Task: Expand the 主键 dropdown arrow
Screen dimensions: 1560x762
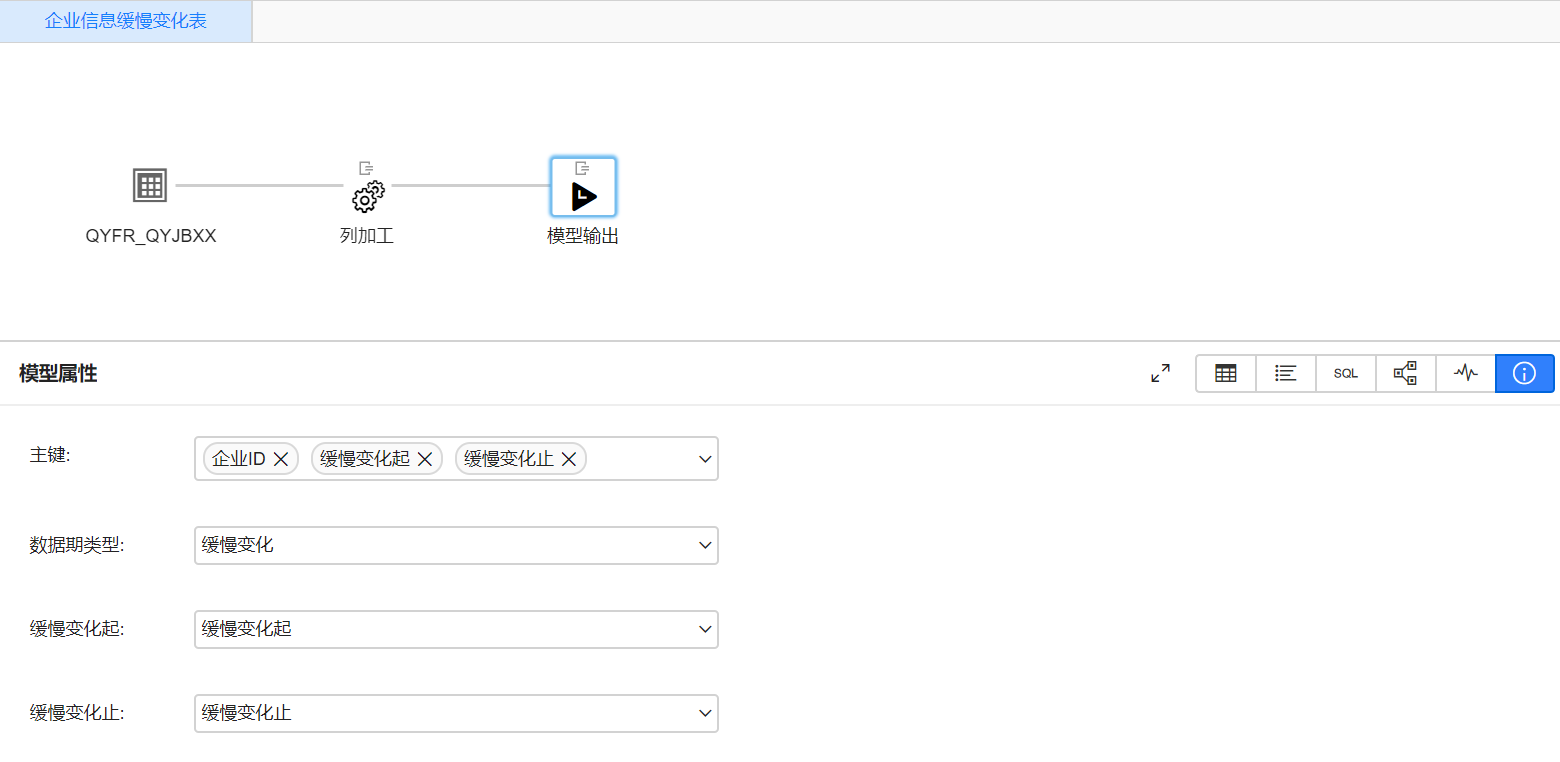Action: click(x=705, y=459)
